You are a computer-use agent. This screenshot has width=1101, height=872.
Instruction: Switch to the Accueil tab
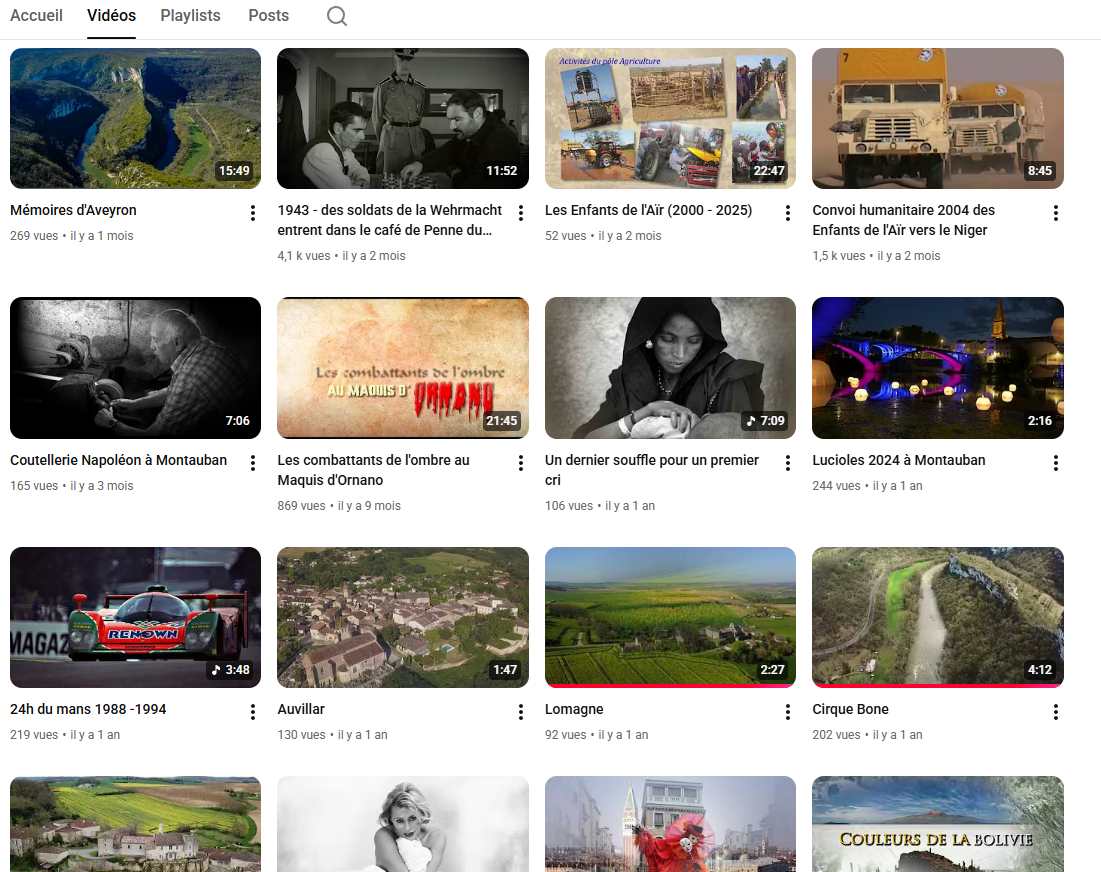pyautogui.click(x=36, y=16)
